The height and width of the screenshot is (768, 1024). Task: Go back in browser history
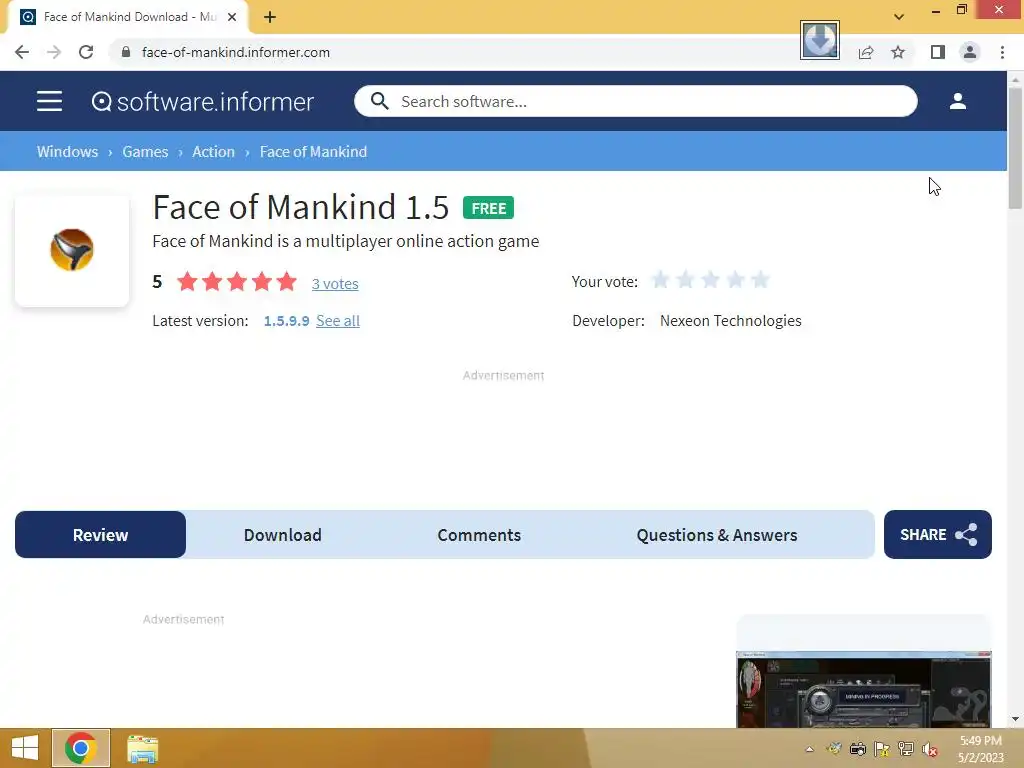(22, 52)
